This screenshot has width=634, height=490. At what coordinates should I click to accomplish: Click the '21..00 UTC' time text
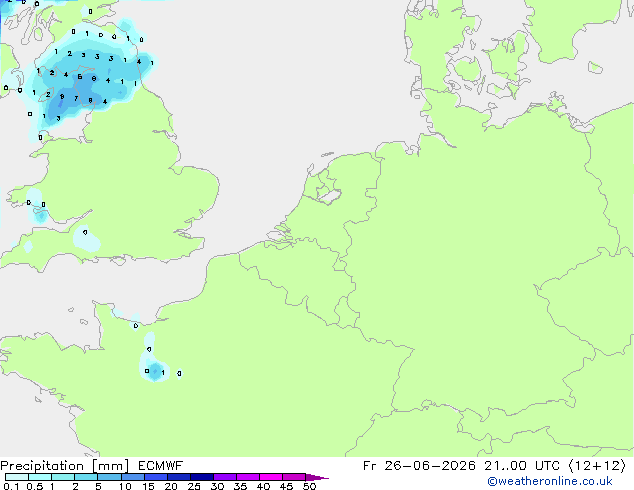[x=522, y=466]
